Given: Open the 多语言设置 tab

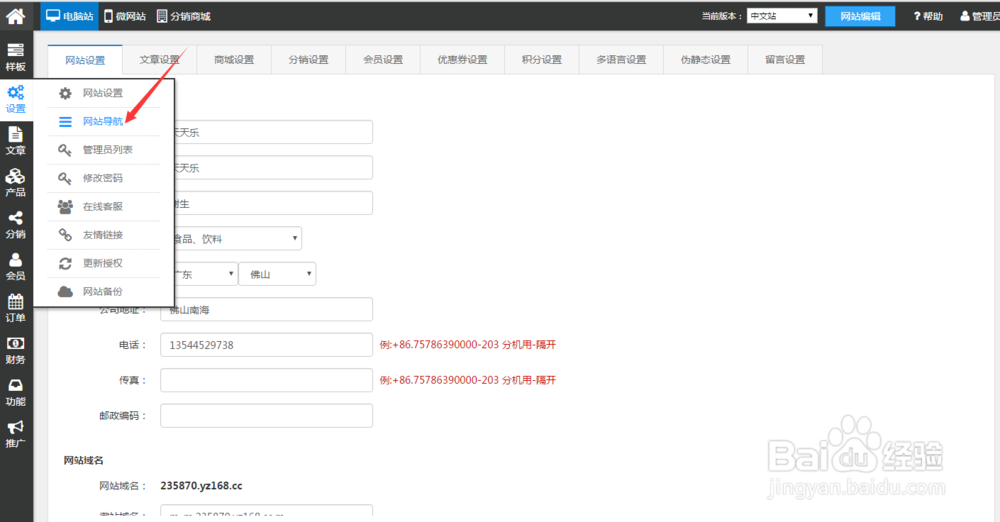Looking at the screenshot, I should 621,59.
